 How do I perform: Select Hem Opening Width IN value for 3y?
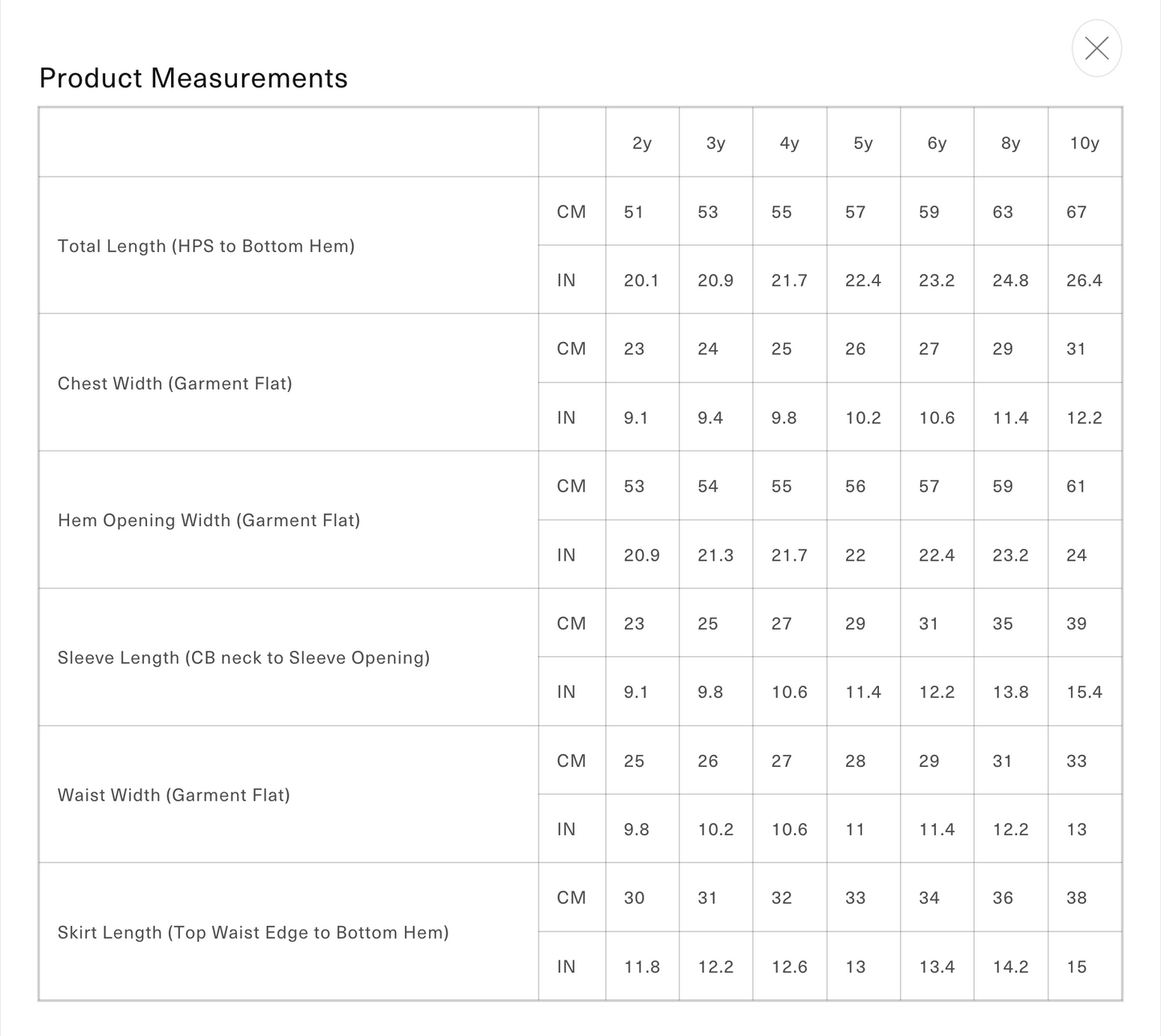coord(715,555)
